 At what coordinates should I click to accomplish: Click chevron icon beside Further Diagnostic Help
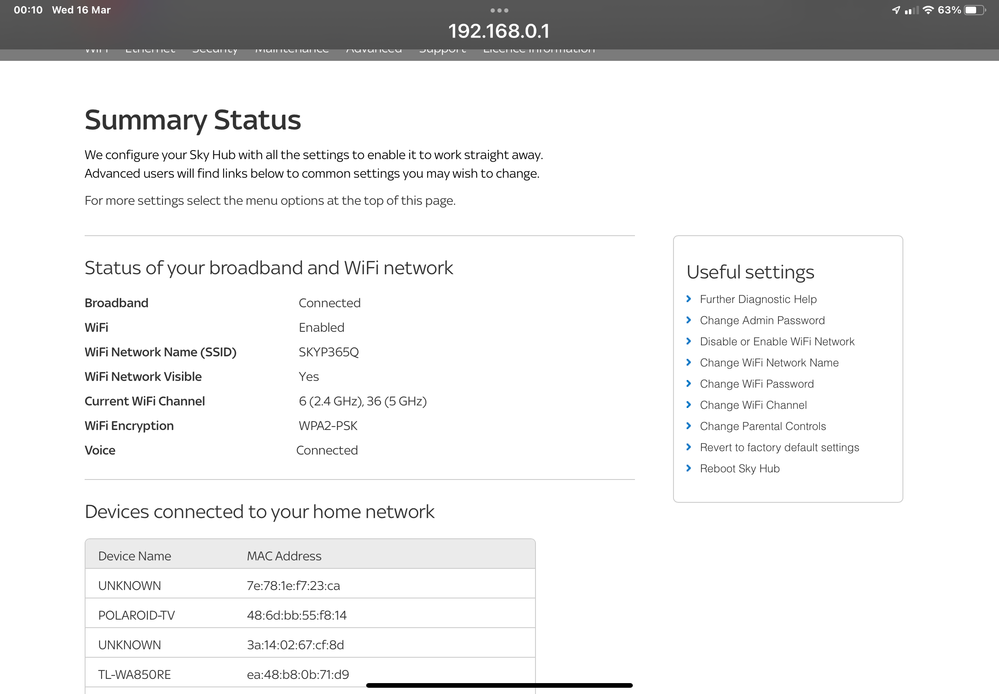(x=689, y=299)
